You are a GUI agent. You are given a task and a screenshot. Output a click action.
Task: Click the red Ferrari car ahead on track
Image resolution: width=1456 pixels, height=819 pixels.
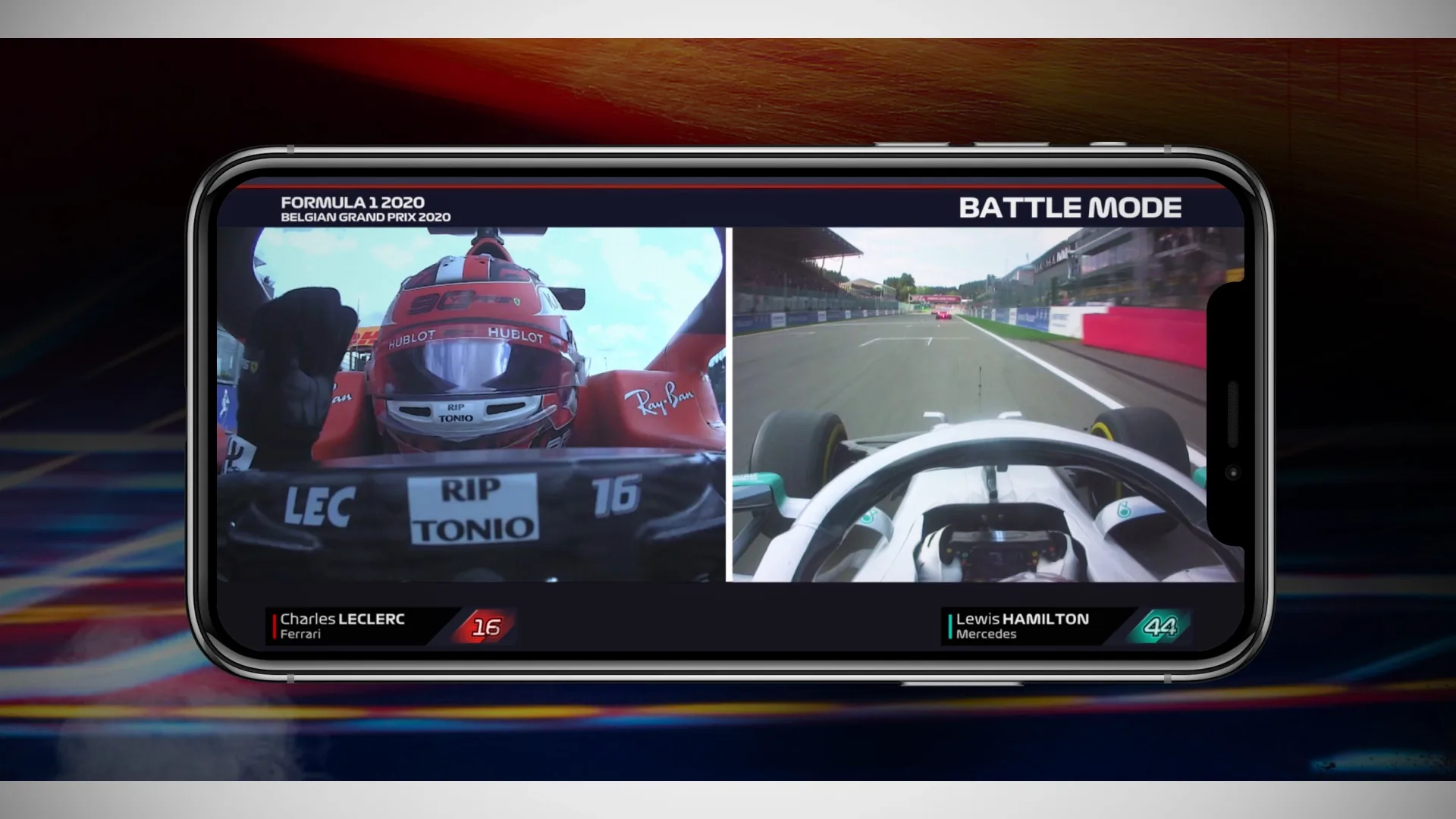pyautogui.click(x=943, y=314)
